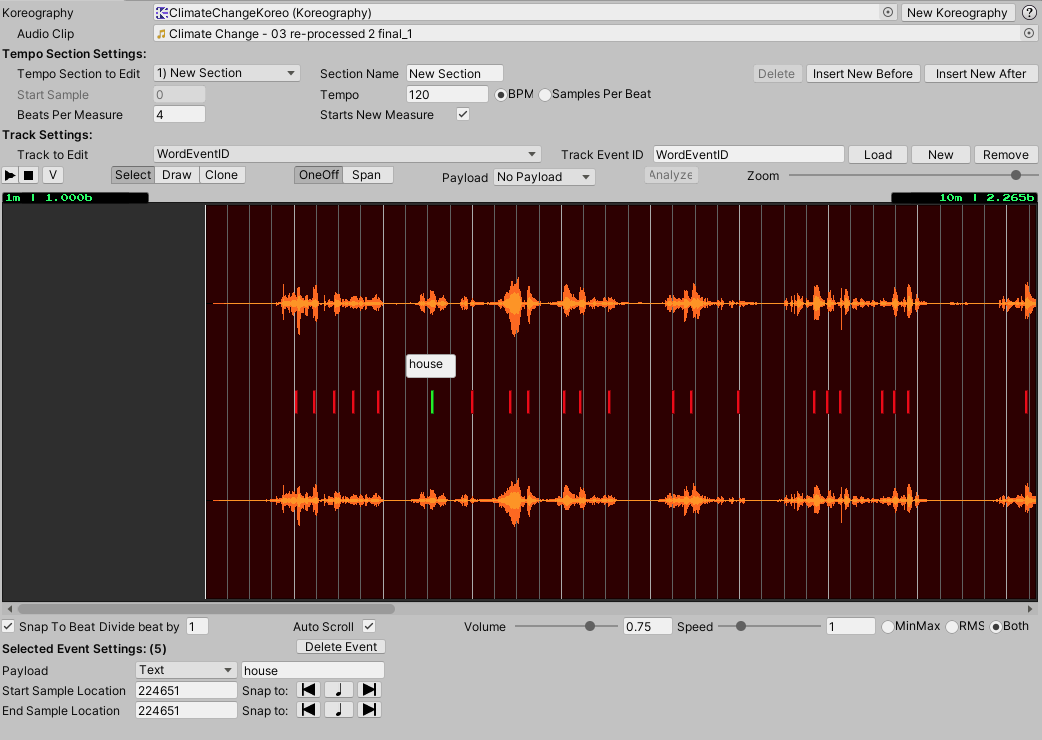Snap Start Sample Location to nearest beat
This screenshot has height=740, width=1042.
point(339,690)
